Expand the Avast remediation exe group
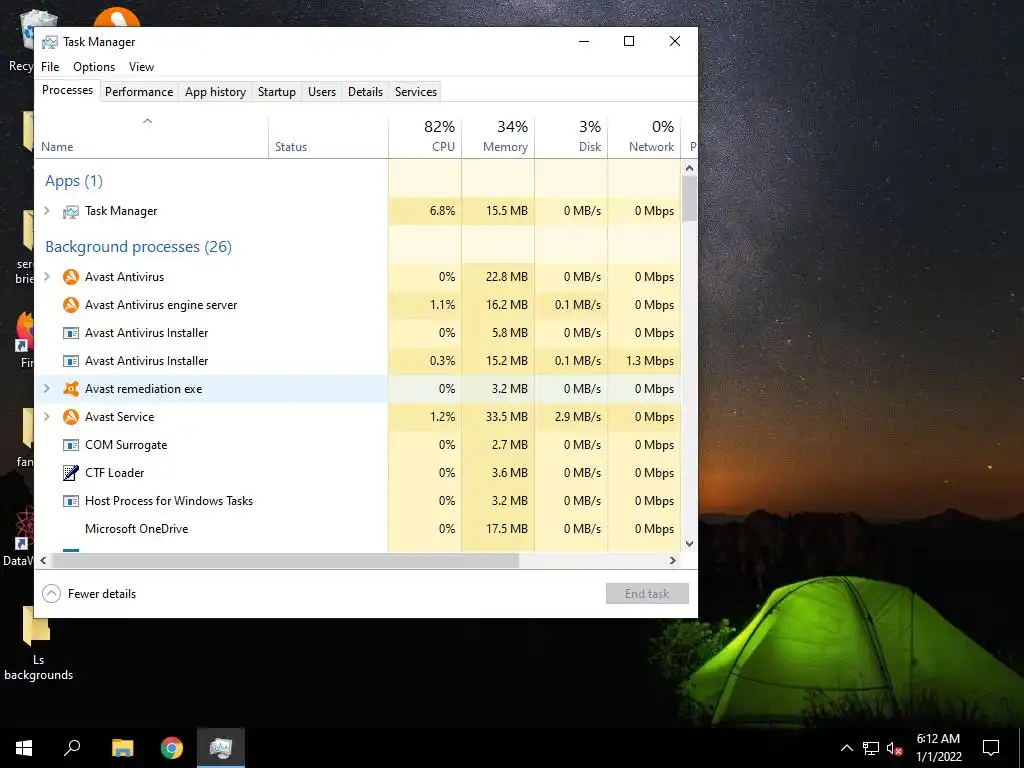Image resolution: width=1024 pixels, height=768 pixels. (x=47, y=389)
